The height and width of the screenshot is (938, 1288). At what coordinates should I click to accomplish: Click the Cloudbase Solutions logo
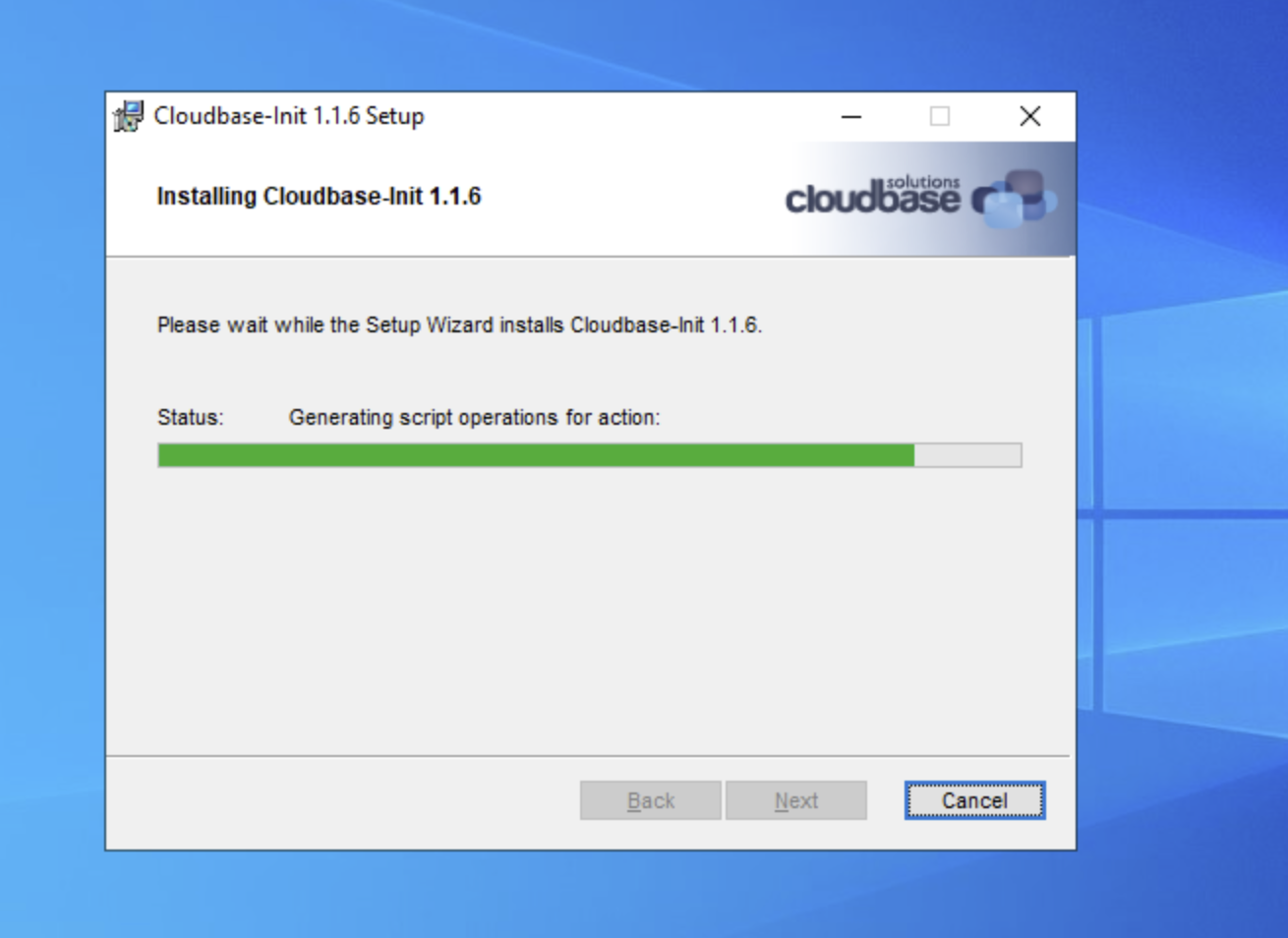click(x=920, y=198)
